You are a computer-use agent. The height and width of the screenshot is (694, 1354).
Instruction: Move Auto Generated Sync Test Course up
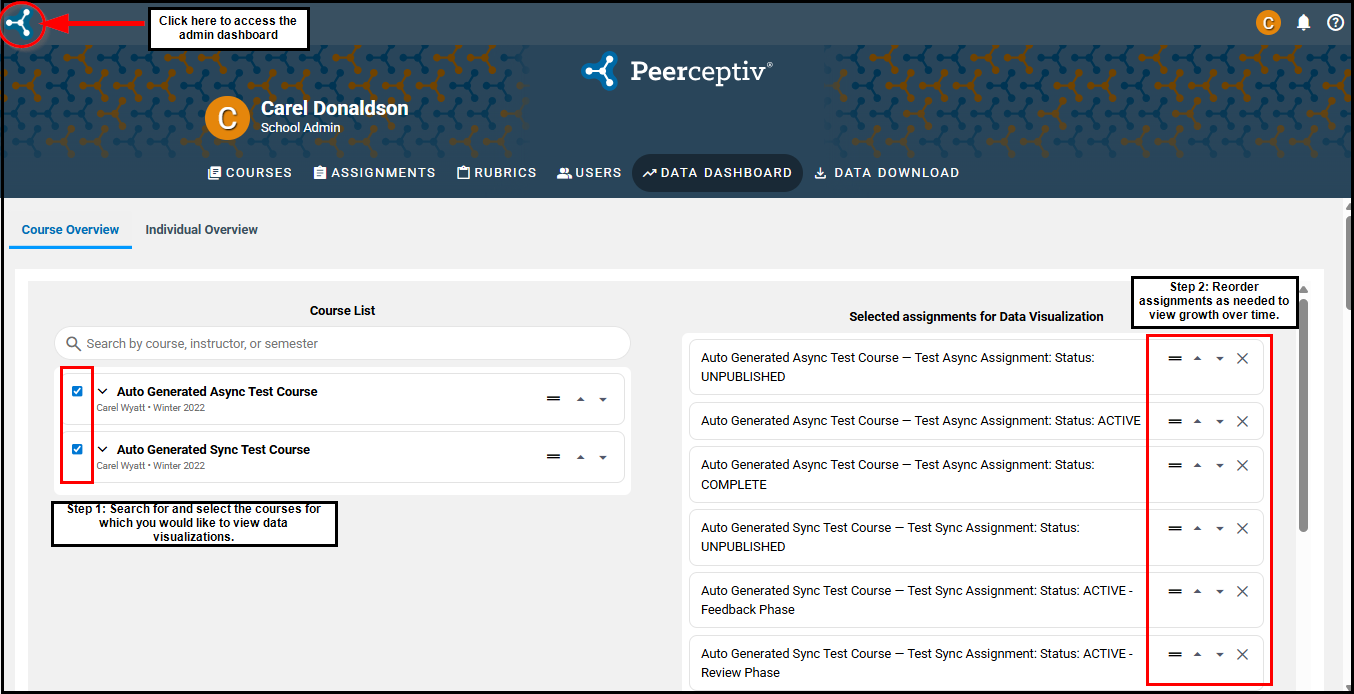click(580, 457)
